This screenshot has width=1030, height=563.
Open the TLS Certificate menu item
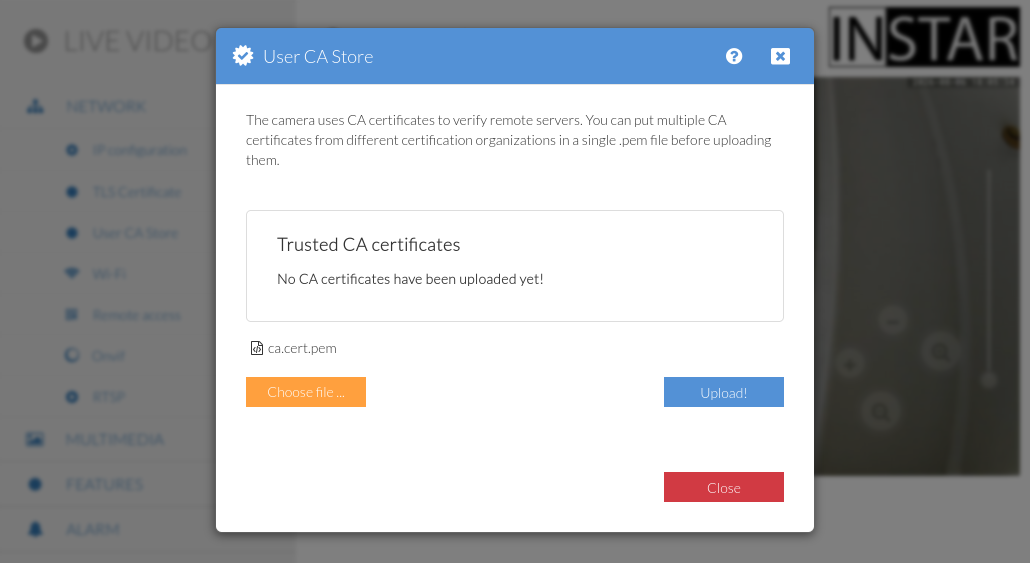[137, 192]
